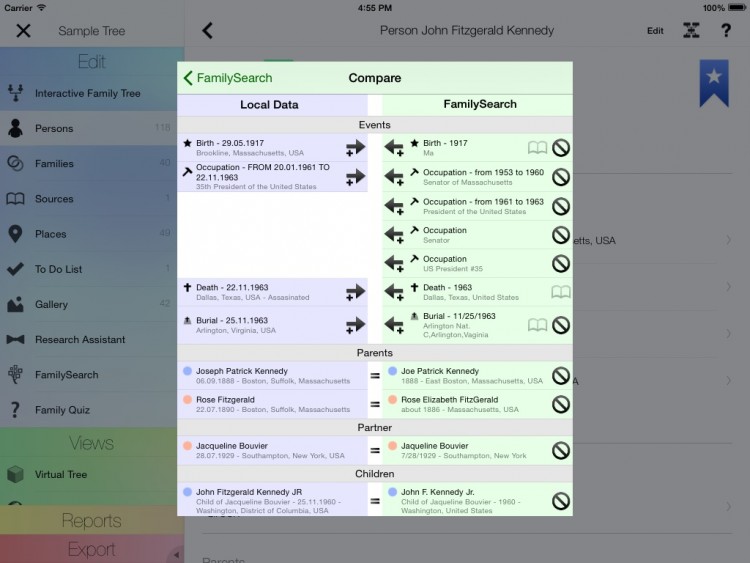Select local parent Rose Fitzgerald

click(273, 404)
